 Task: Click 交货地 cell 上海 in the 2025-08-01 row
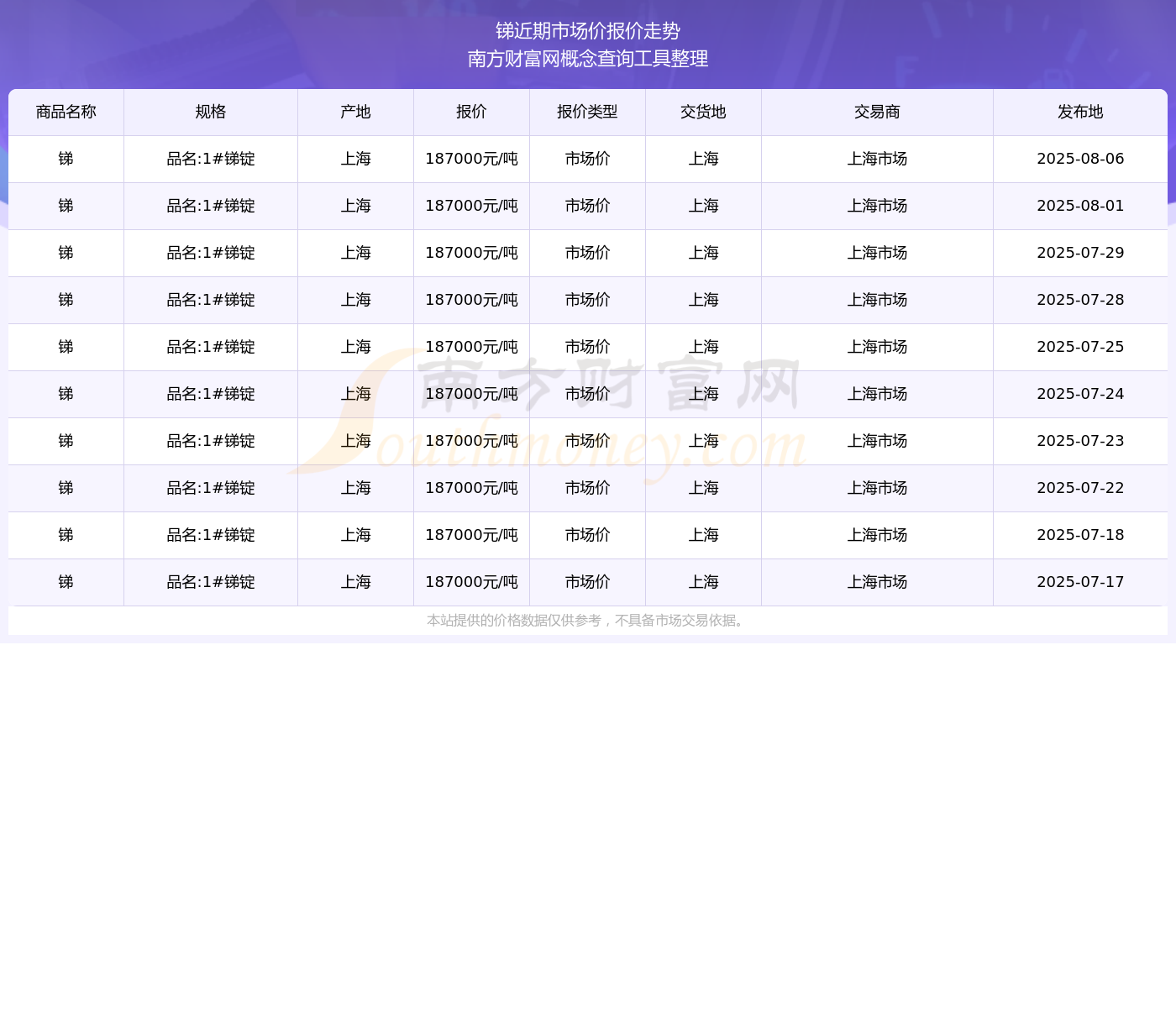703,206
